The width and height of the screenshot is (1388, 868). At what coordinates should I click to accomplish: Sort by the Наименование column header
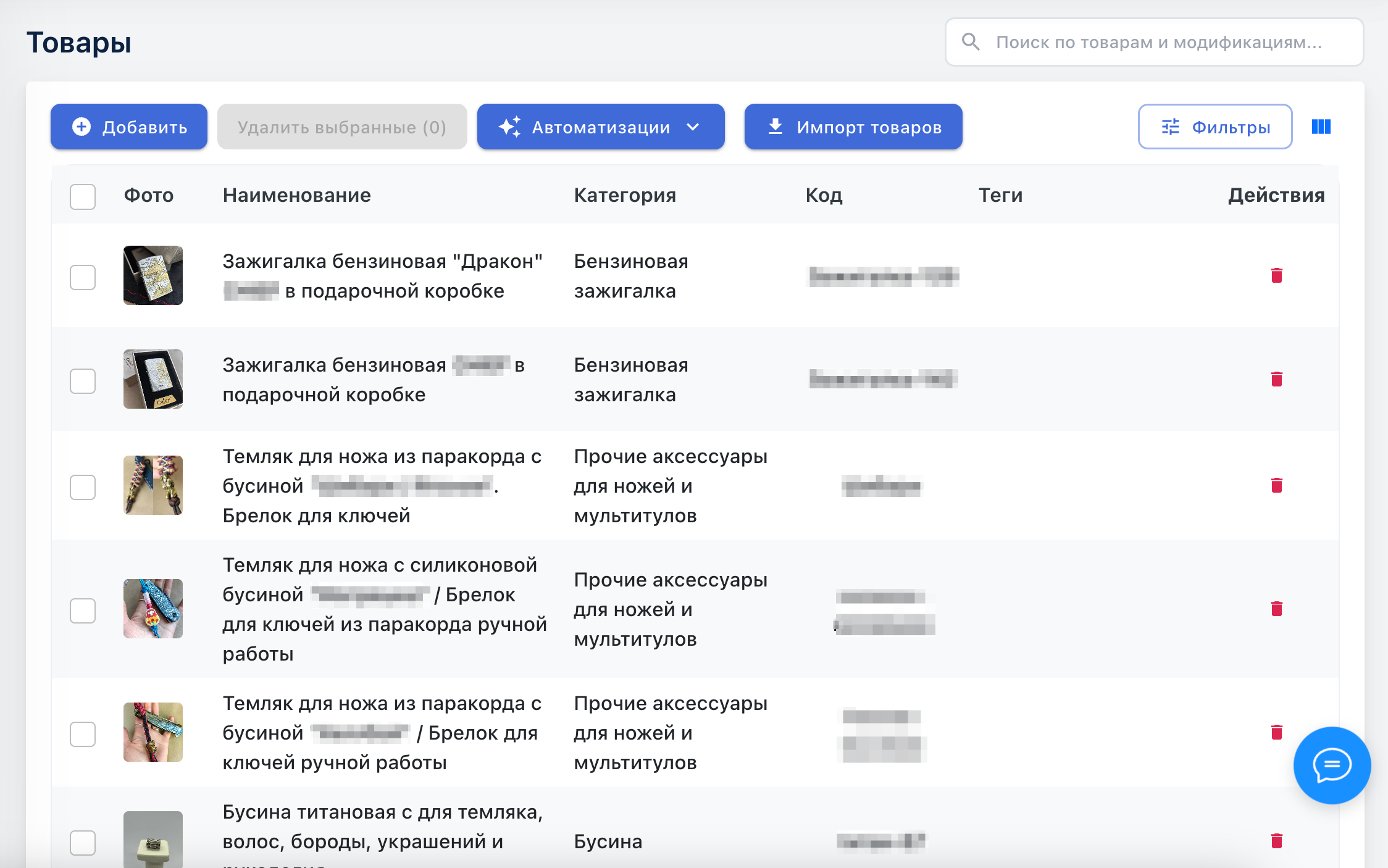(296, 196)
